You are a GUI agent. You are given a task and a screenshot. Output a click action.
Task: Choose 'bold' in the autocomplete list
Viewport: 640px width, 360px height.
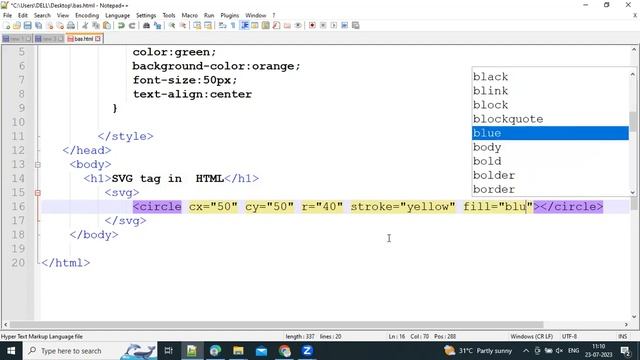tap(550, 161)
